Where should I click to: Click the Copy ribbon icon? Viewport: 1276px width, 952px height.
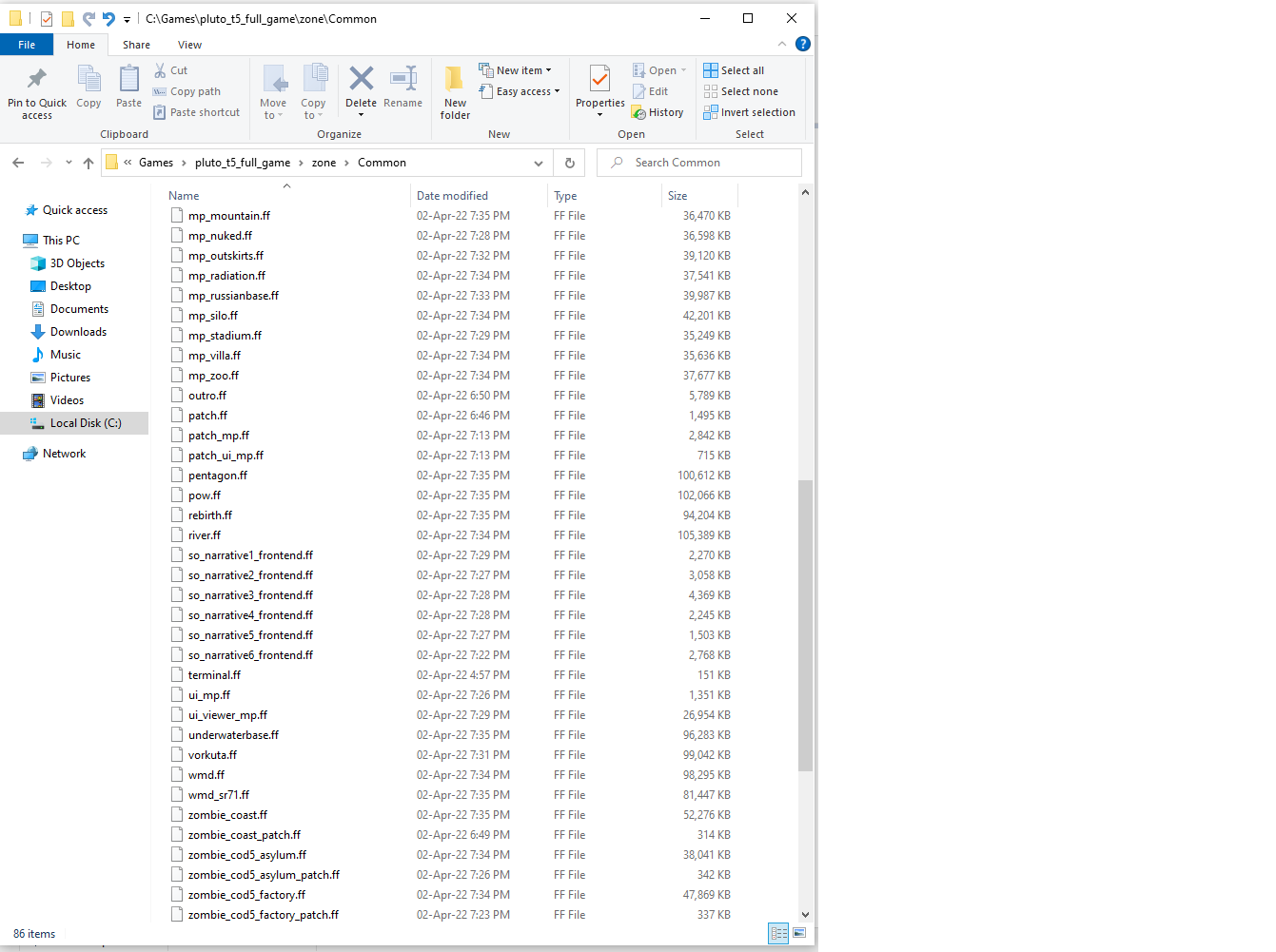88,80
